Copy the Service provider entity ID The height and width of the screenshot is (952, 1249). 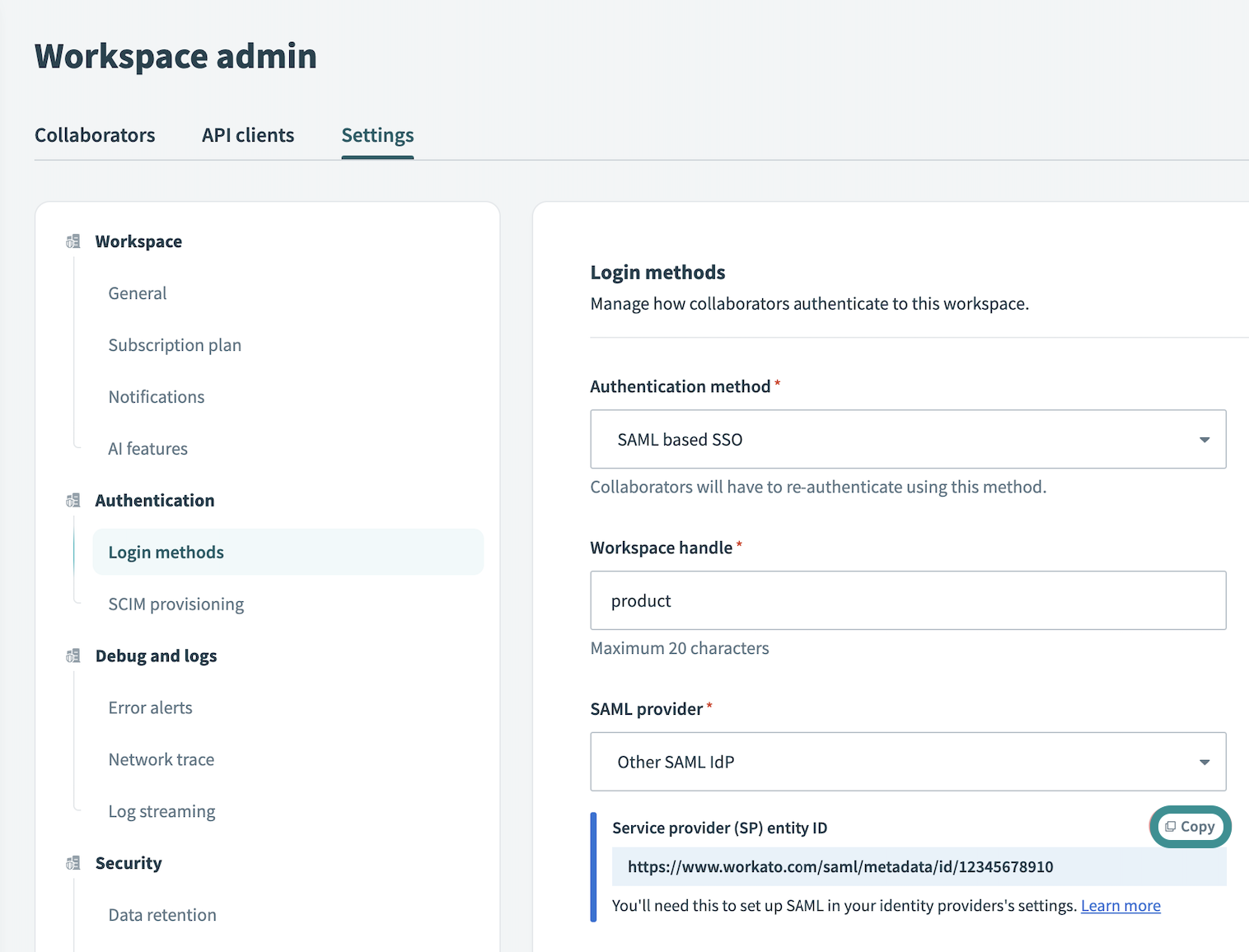click(1190, 826)
